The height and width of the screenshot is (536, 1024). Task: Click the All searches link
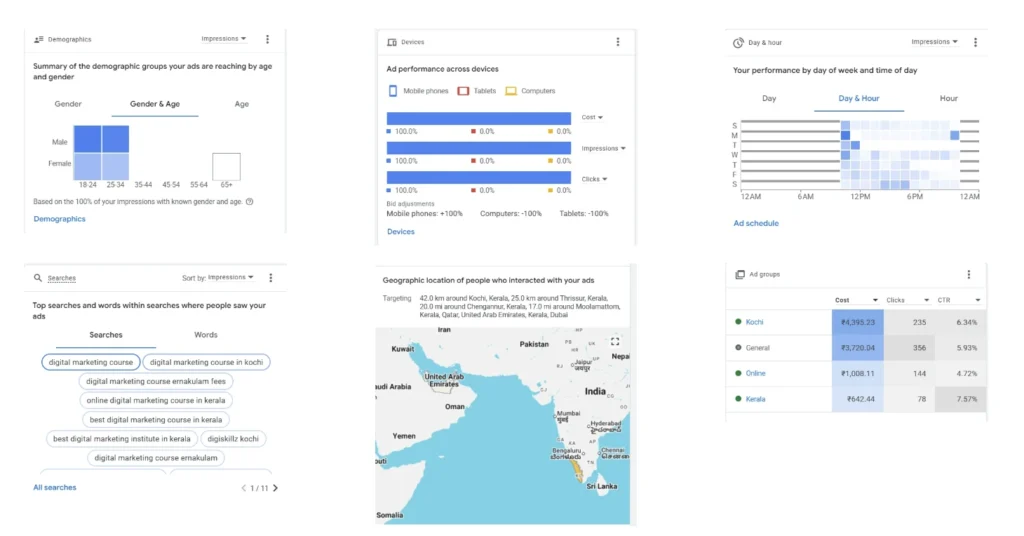tap(54, 487)
